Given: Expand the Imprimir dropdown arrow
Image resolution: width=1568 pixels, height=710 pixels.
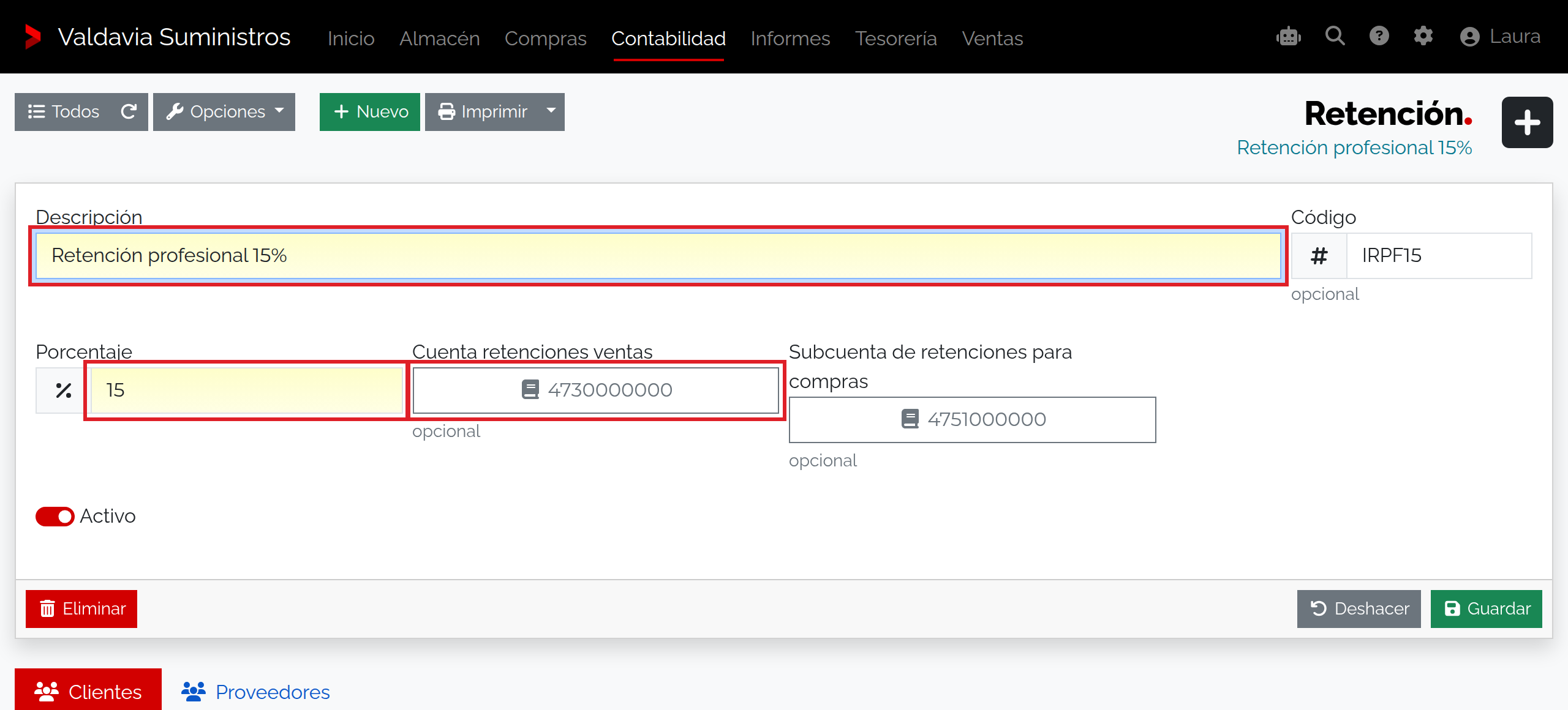Looking at the screenshot, I should coord(551,111).
